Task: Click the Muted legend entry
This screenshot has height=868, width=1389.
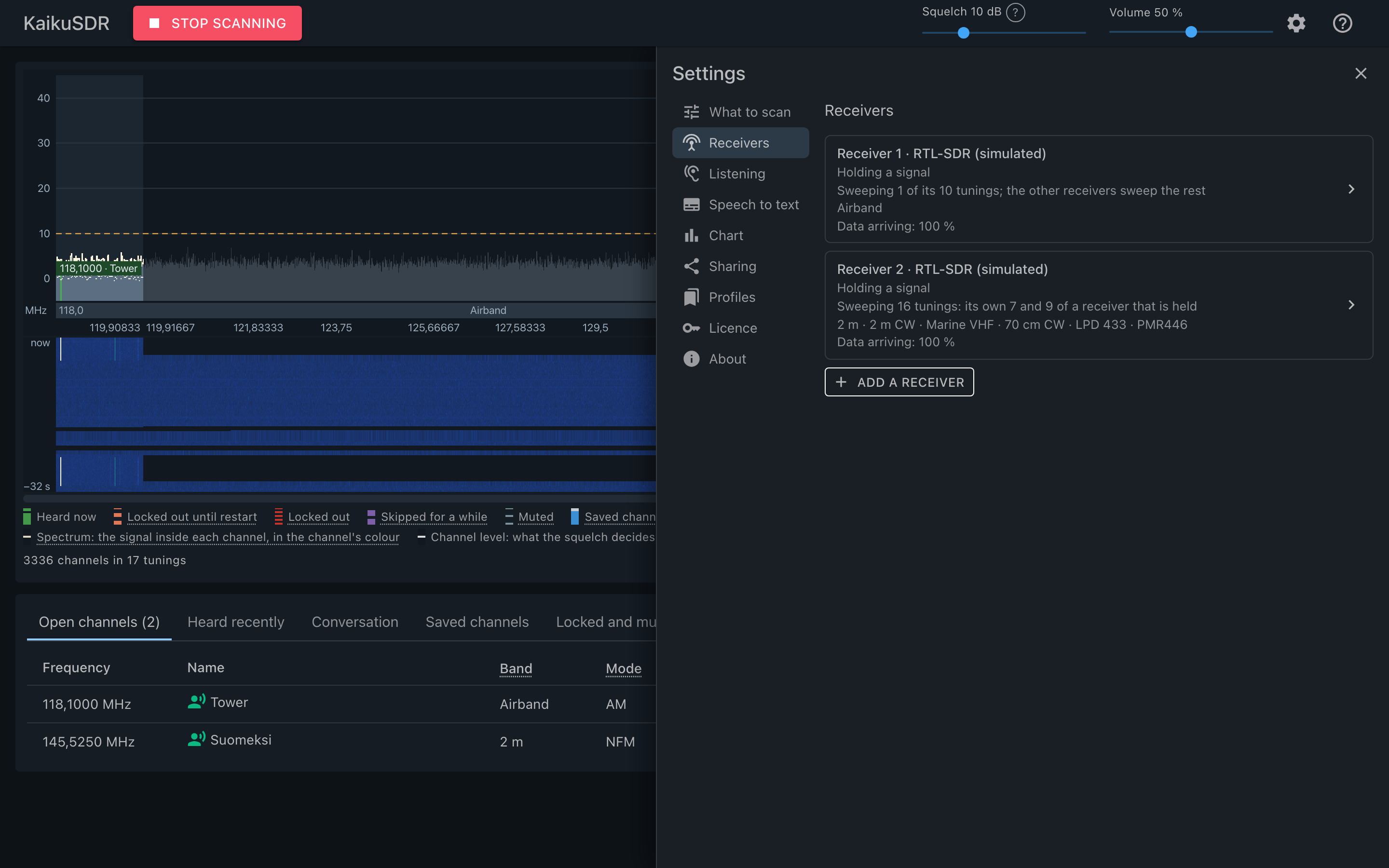Action: coord(535,516)
